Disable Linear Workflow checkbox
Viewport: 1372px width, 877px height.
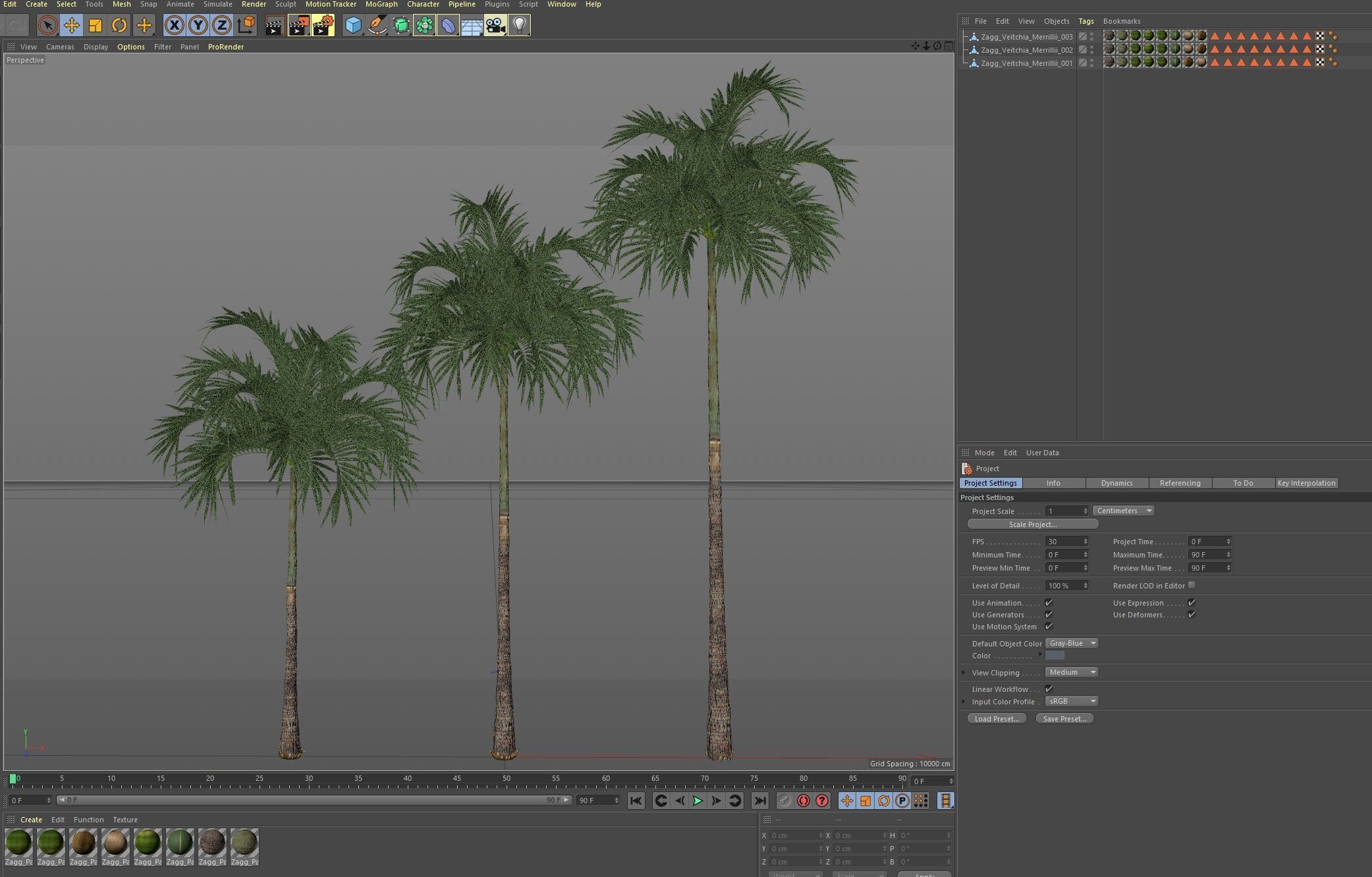click(x=1049, y=689)
